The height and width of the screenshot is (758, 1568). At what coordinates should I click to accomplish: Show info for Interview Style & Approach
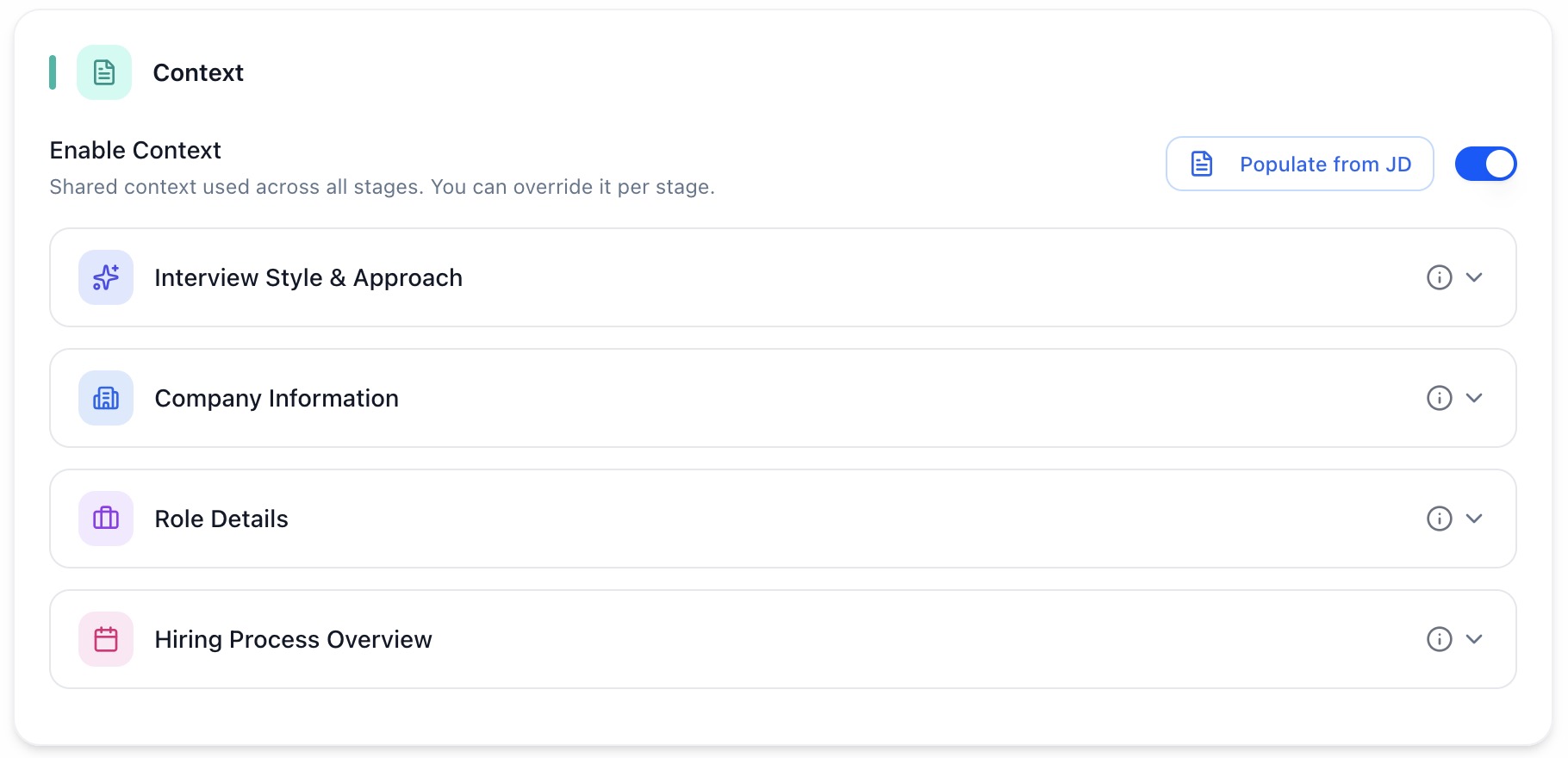(x=1439, y=277)
